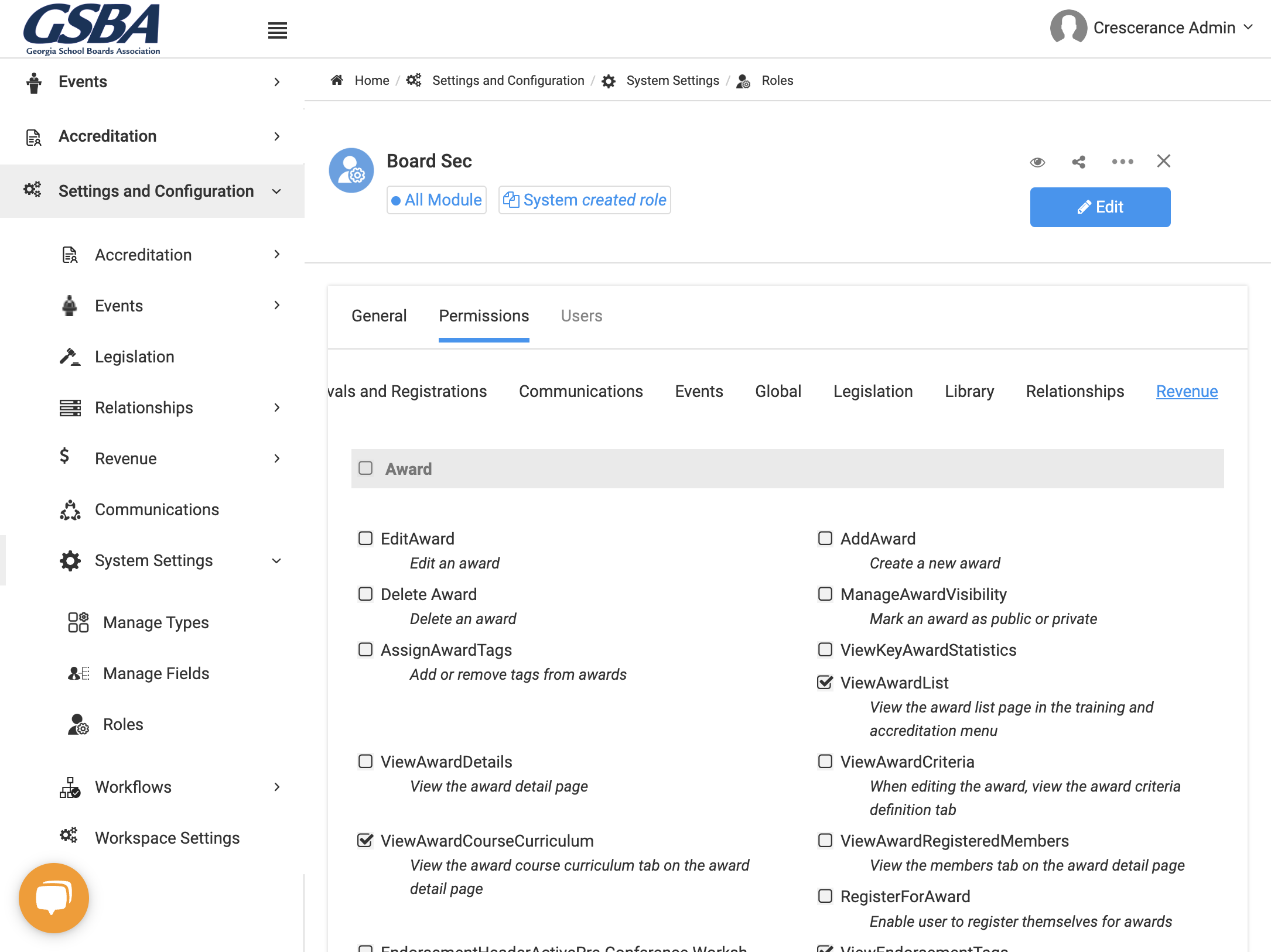Select the Communications permissions category

pos(580,391)
